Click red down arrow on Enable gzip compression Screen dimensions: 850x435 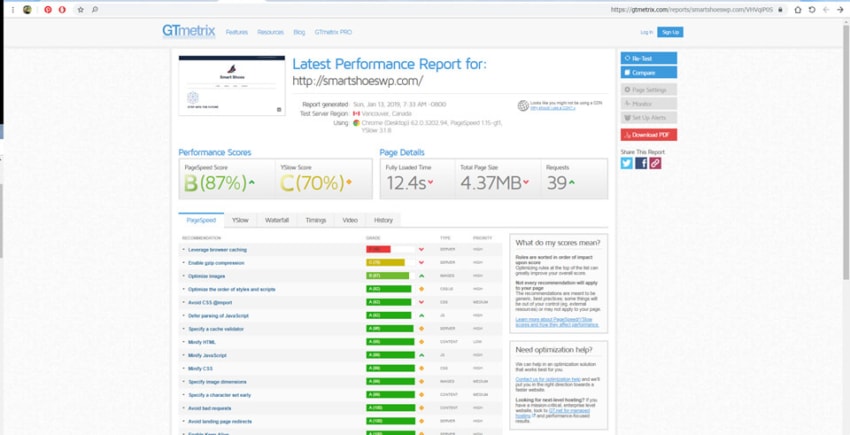(x=421, y=263)
